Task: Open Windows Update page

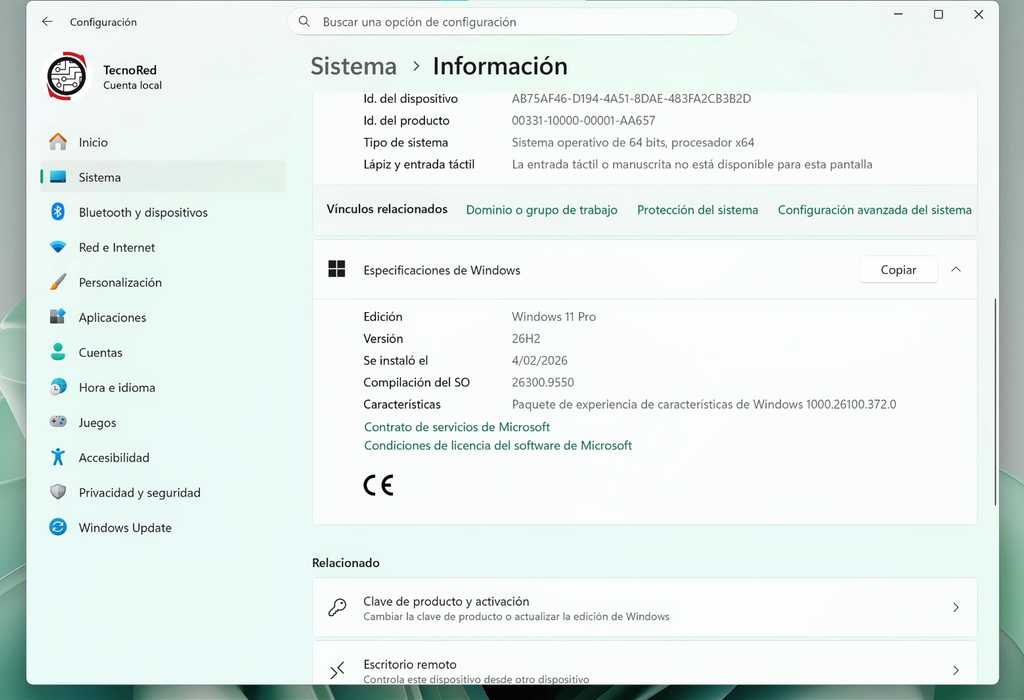Action: 163,527
